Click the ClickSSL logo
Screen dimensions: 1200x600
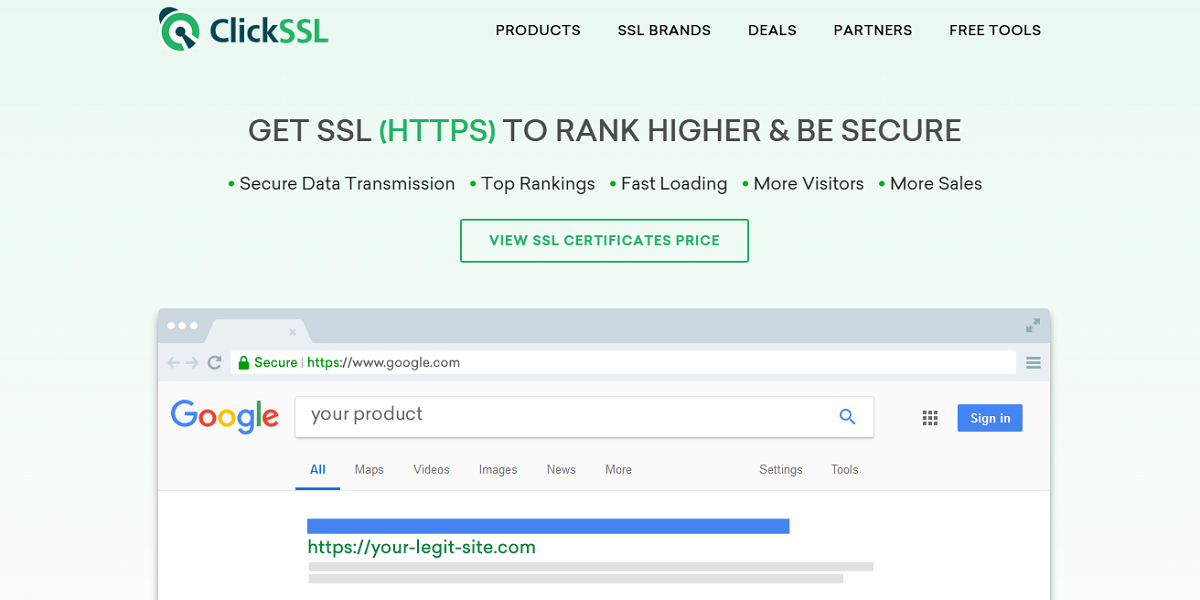(243, 30)
